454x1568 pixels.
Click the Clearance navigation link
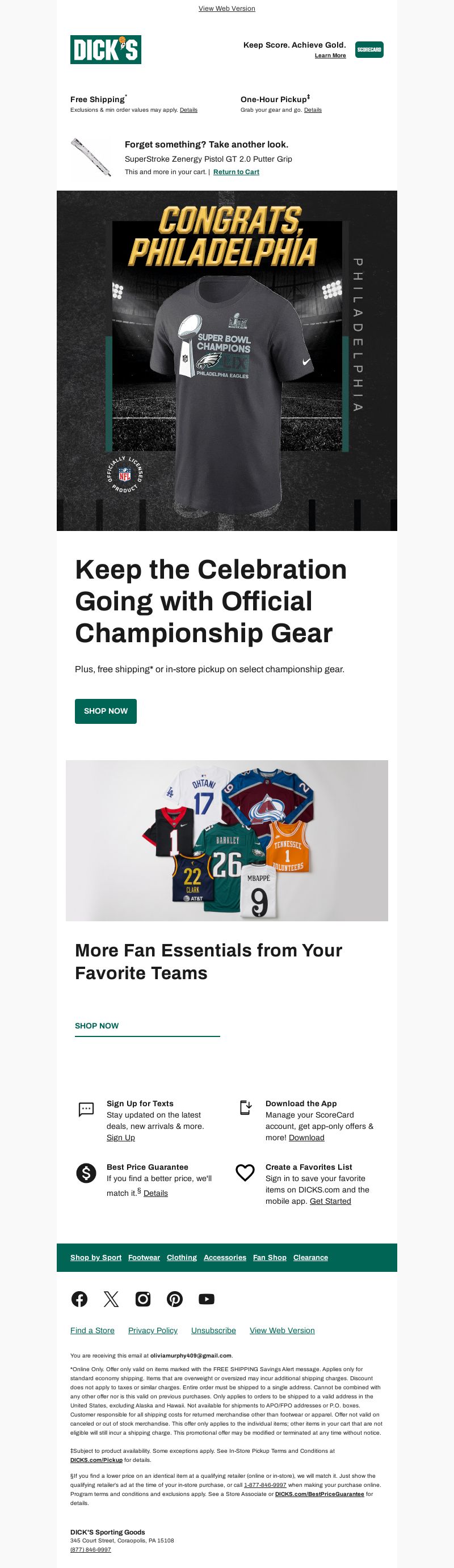(x=310, y=1258)
